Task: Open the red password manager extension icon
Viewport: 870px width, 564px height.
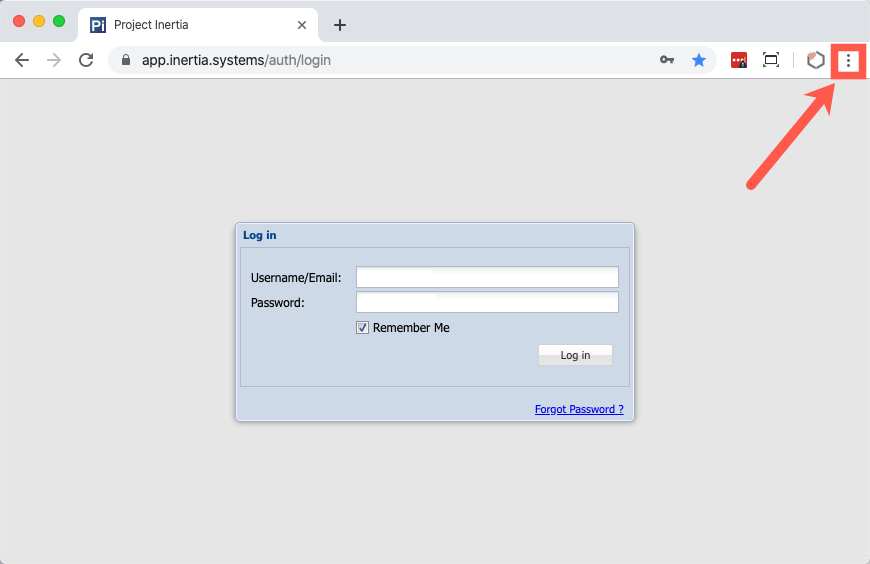Action: click(x=739, y=60)
